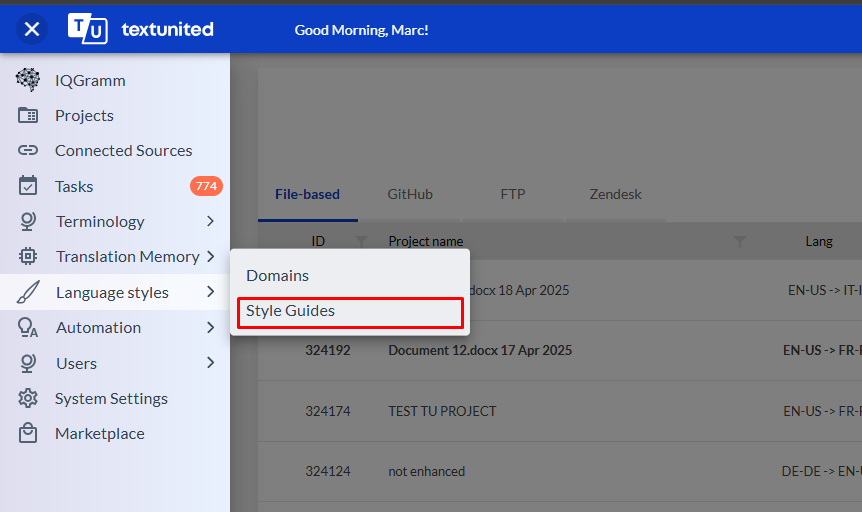This screenshot has height=512, width=862.
Task: Click the System Settings gear icon
Action: coord(27,398)
